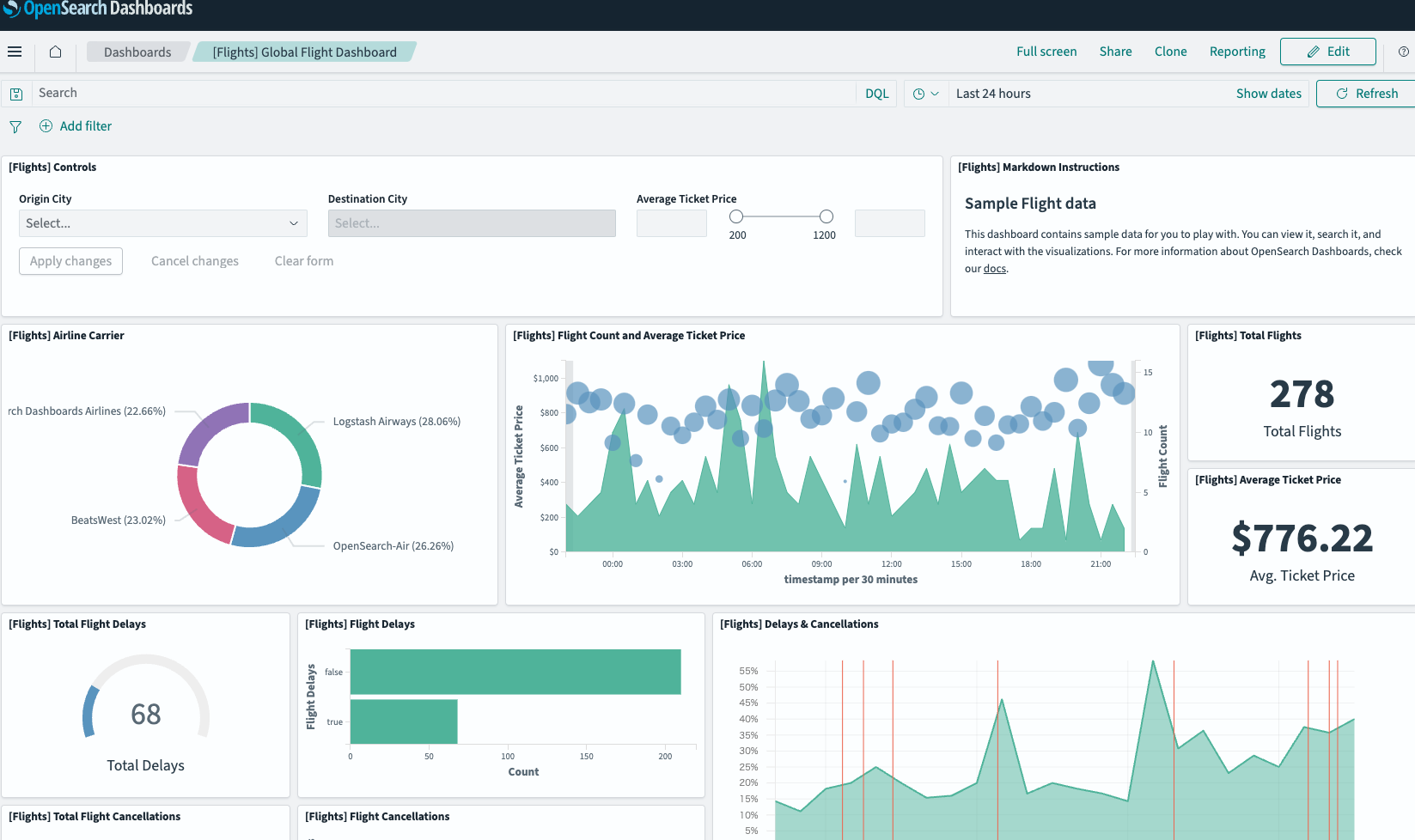The image size is (1415, 840).
Task: Open the time quick menu clock dropdown
Action: point(925,94)
